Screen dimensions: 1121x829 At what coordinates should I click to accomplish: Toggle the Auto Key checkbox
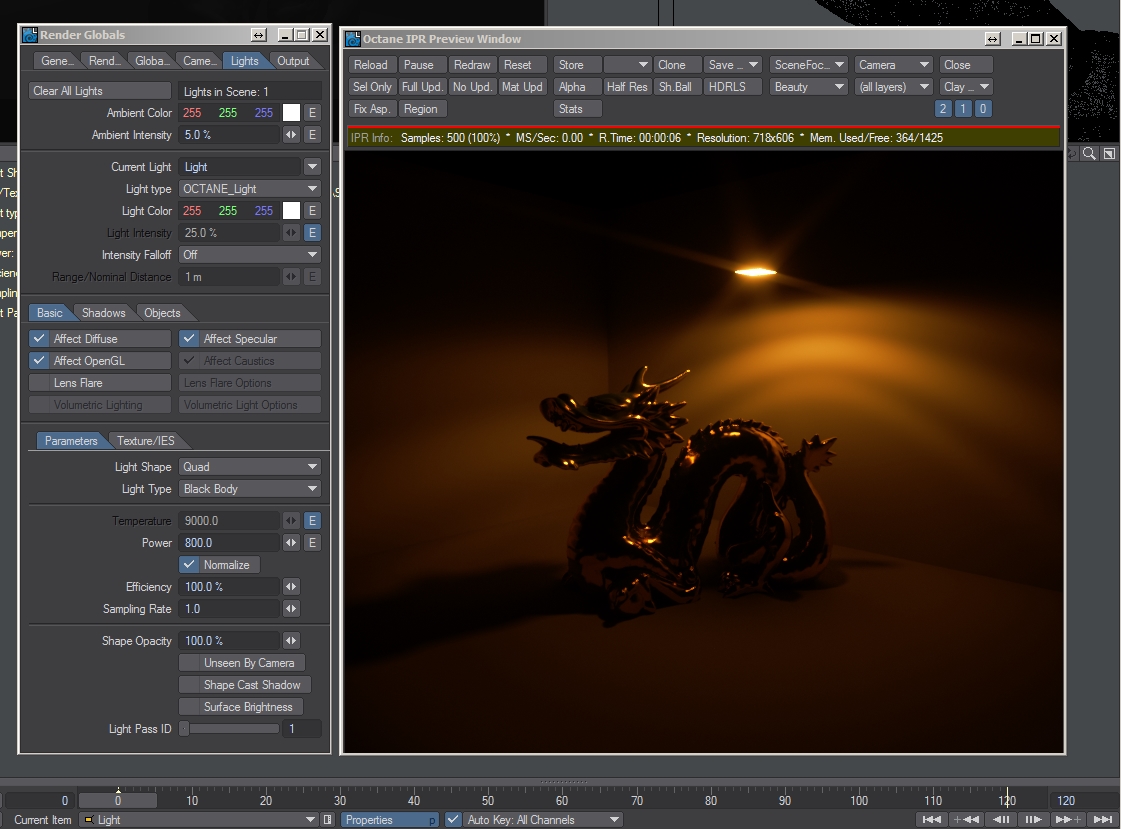point(453,820)
